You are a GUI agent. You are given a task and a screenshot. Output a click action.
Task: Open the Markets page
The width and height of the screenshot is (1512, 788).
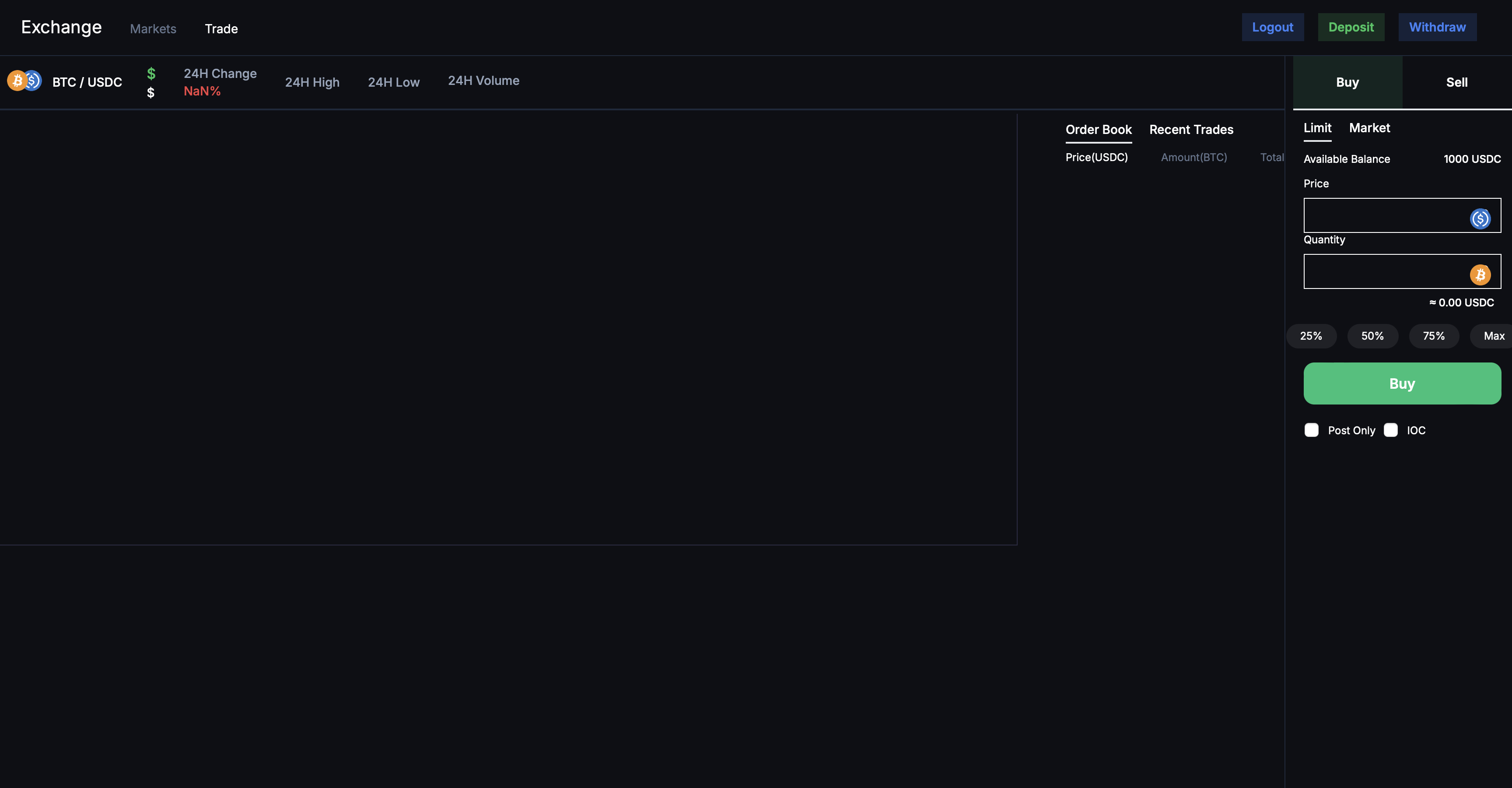tap(153, 29)
